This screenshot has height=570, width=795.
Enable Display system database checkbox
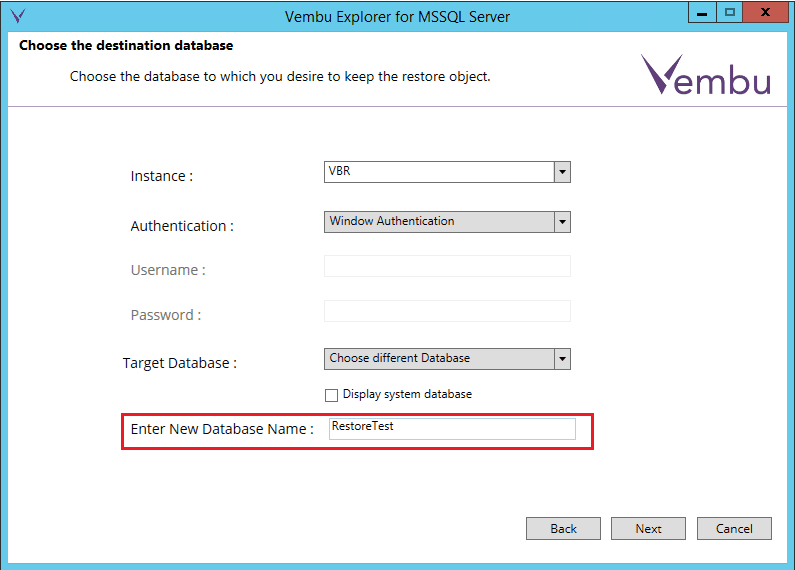[331, 395]
